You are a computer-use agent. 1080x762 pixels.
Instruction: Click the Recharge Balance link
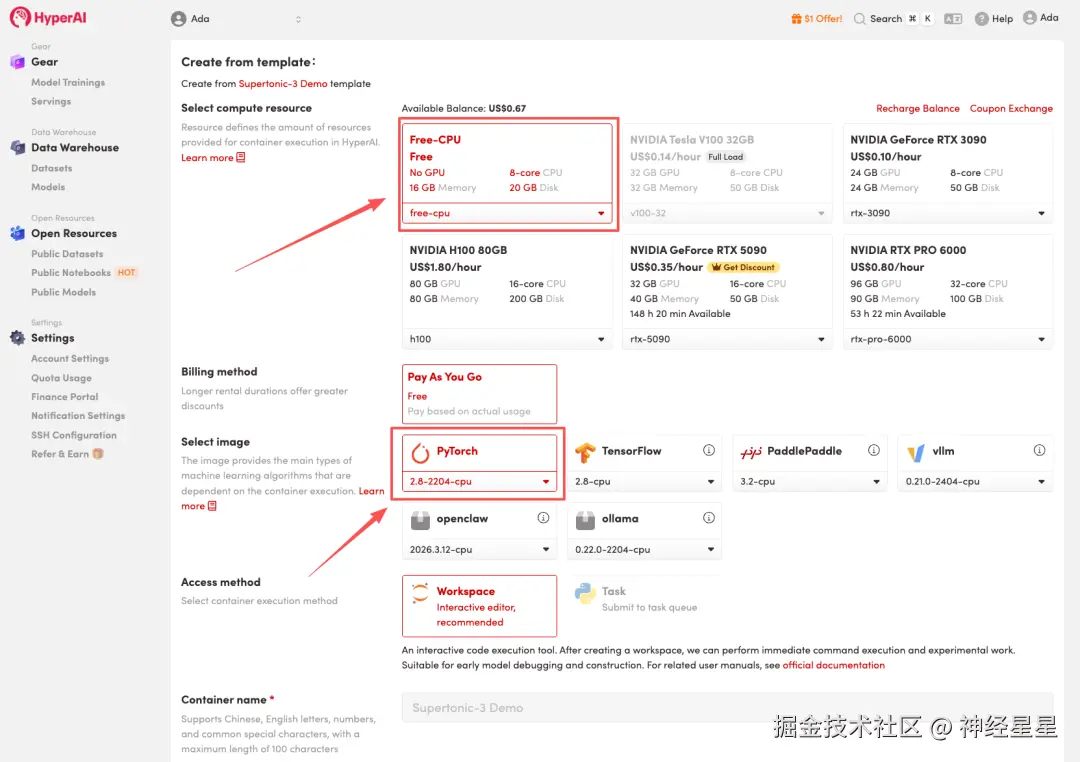[x=917, y=108]
